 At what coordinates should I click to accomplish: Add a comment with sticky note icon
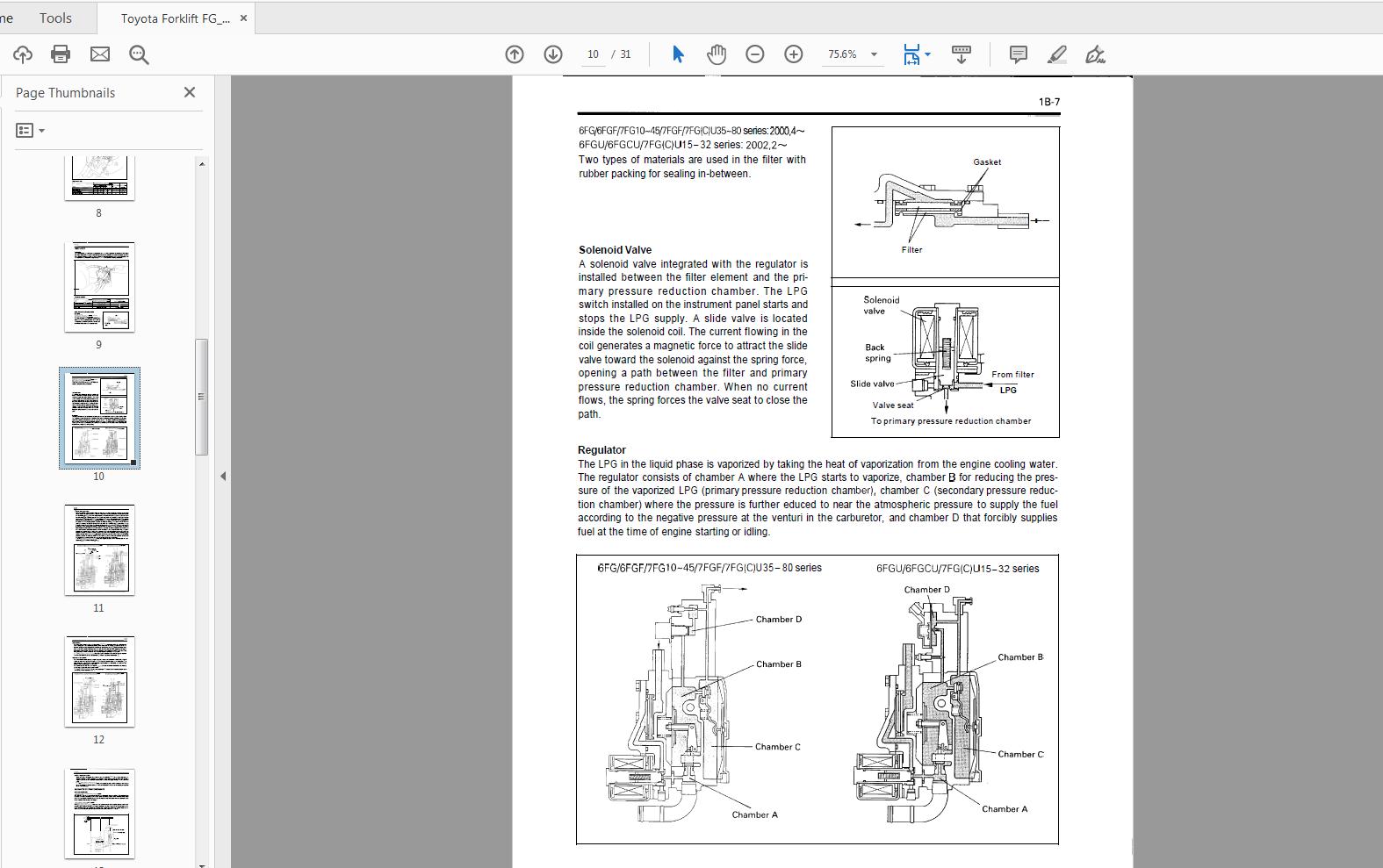pos(1018,54)
